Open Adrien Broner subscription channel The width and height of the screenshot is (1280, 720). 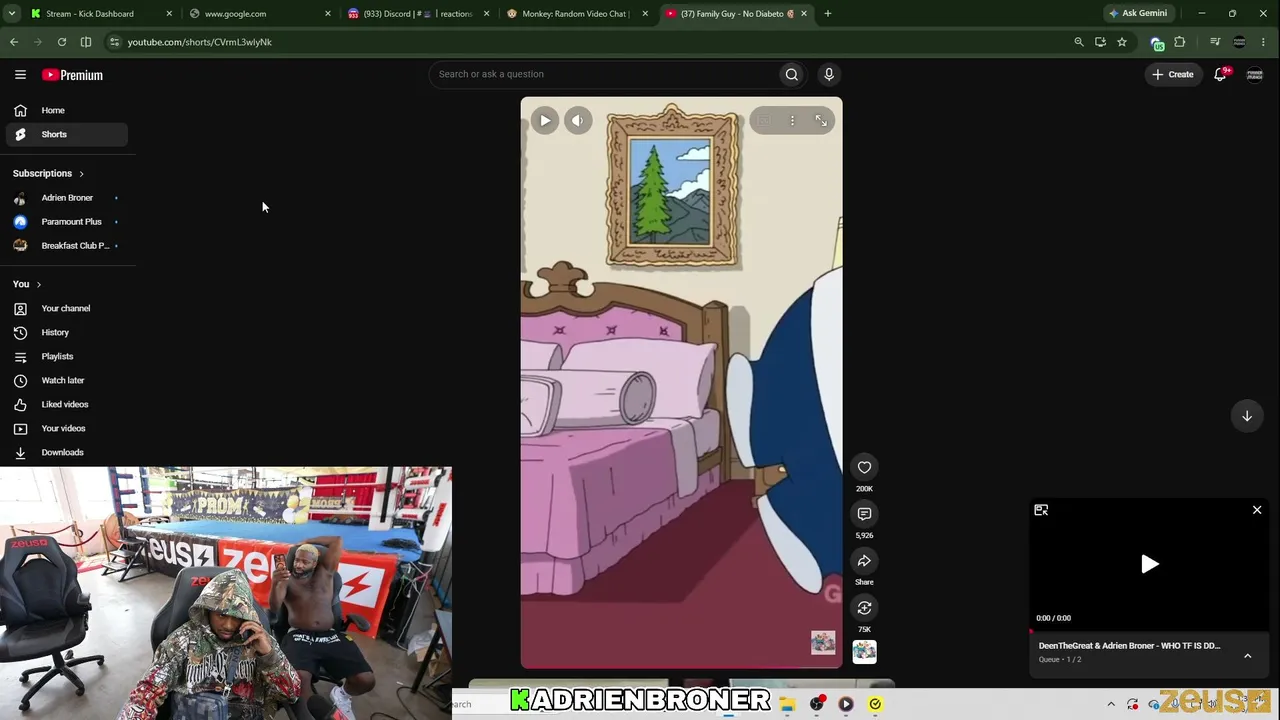pos(67,198)
